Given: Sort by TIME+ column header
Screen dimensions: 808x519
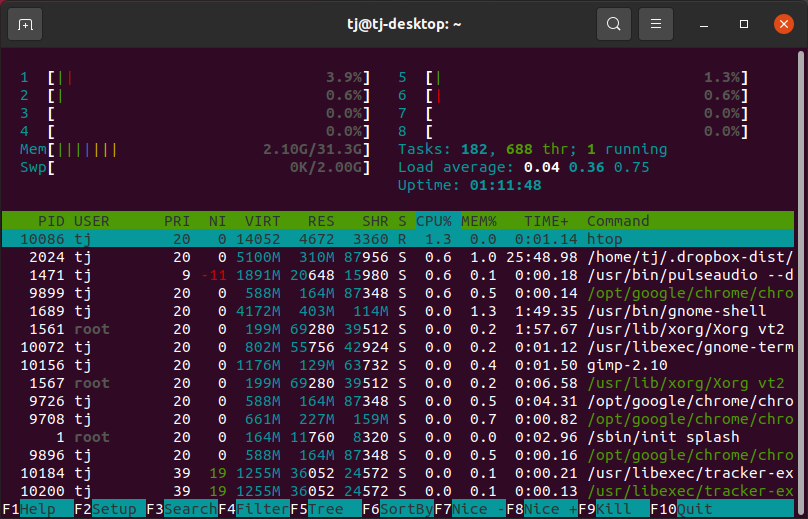Looking at the screenshot, I should point(546,221).
